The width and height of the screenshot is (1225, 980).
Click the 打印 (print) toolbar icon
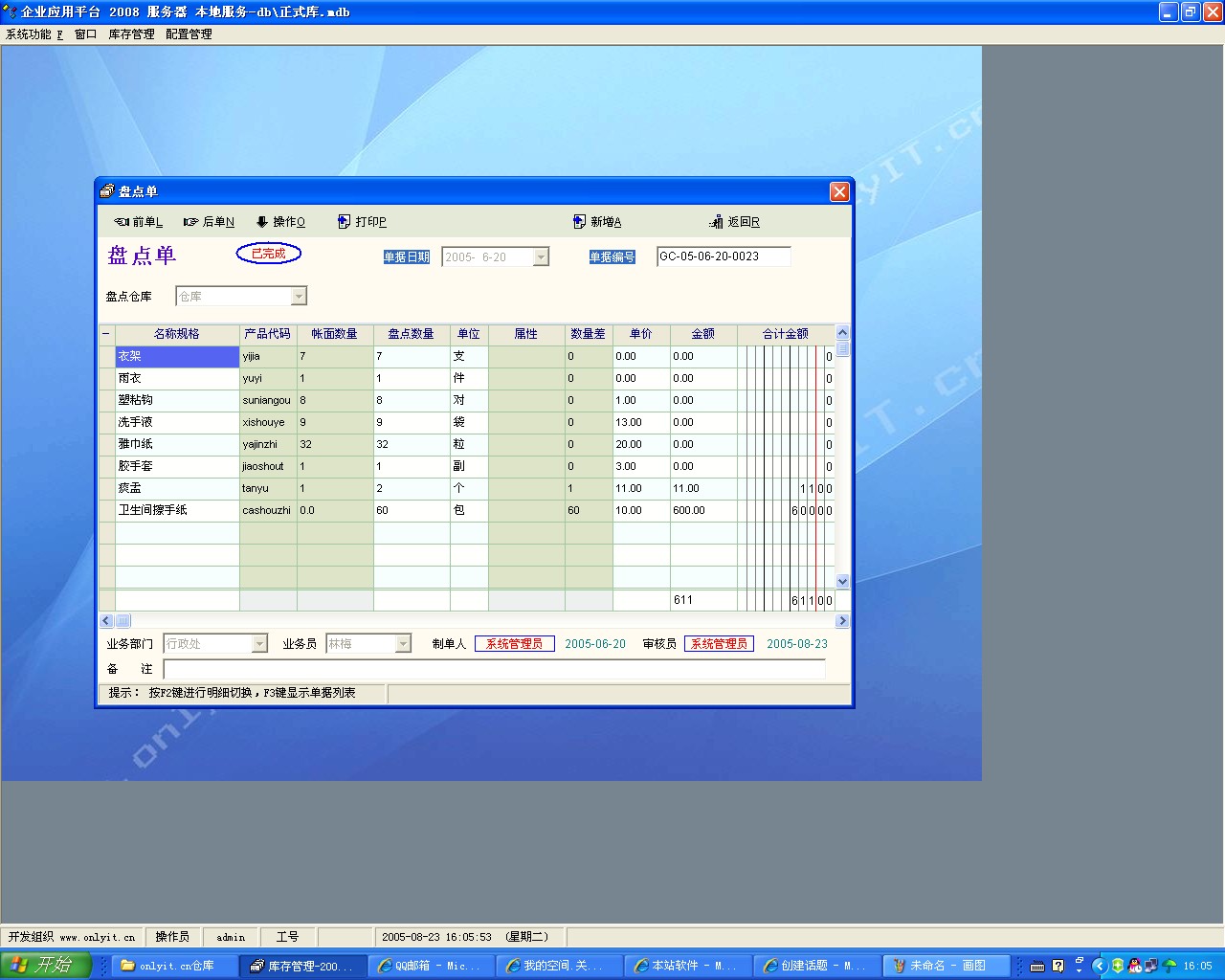point(345,222)
